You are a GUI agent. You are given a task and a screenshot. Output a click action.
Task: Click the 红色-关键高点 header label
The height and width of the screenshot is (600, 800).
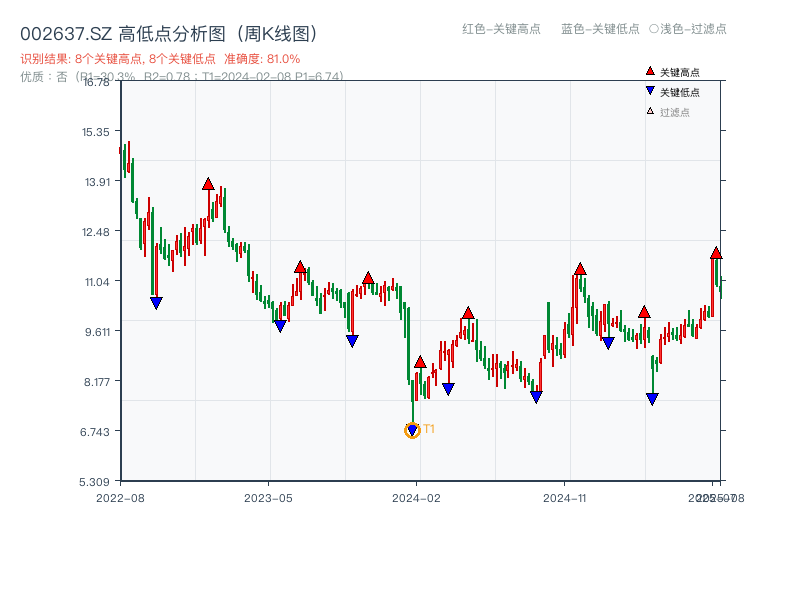coord(501,29)
